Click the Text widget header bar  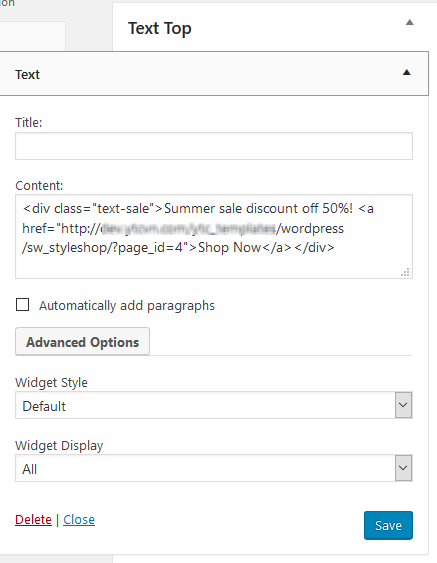pyautogui.click(x=214, y=74)
